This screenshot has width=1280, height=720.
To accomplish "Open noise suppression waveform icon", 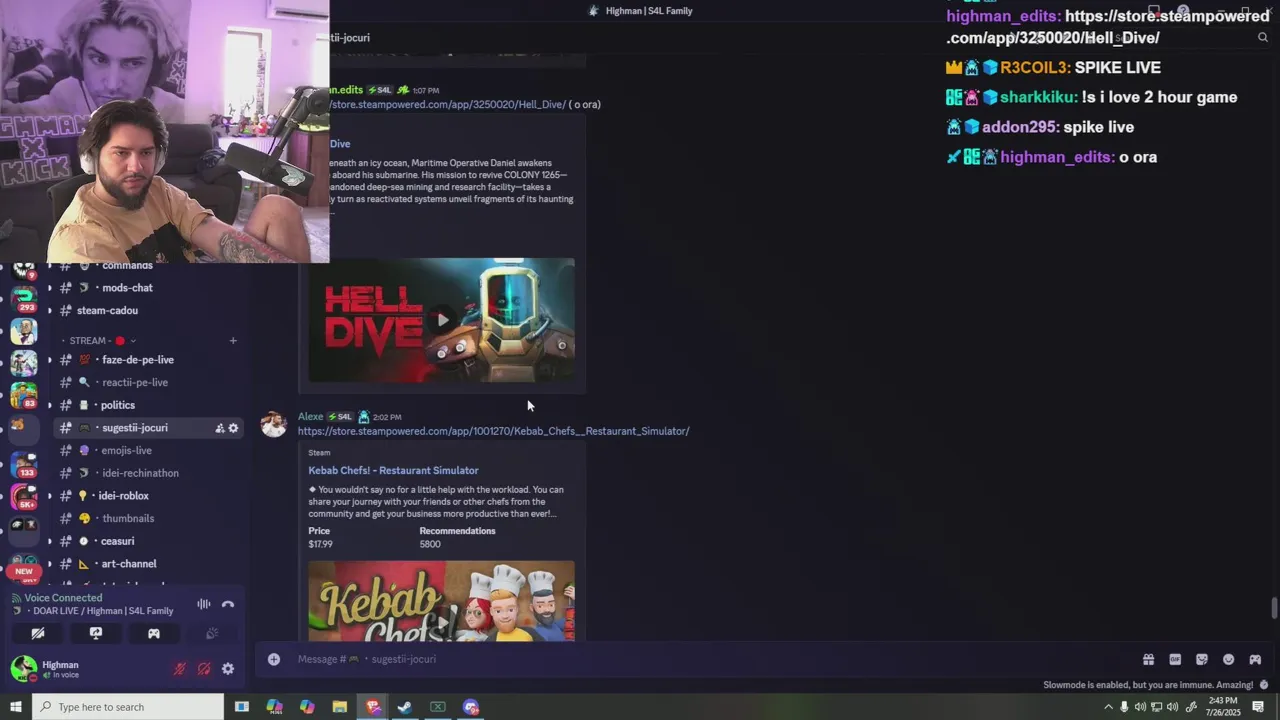I will (x=204, y=604).
